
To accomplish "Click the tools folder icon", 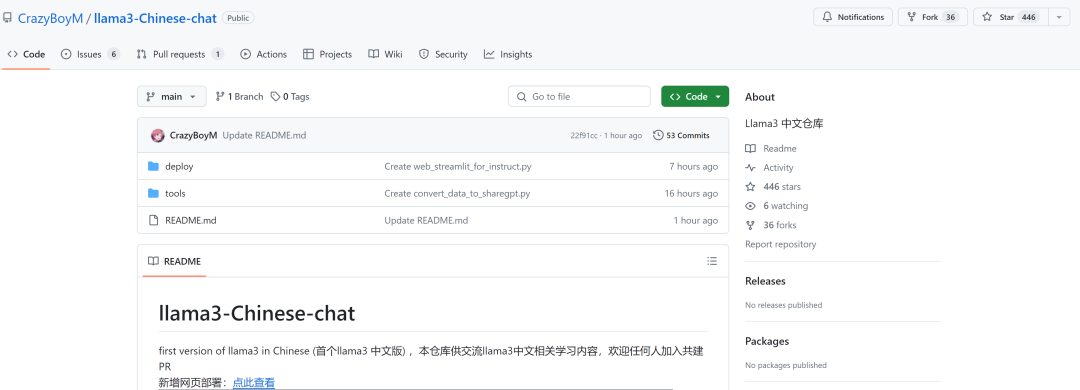I will point(154,194).
